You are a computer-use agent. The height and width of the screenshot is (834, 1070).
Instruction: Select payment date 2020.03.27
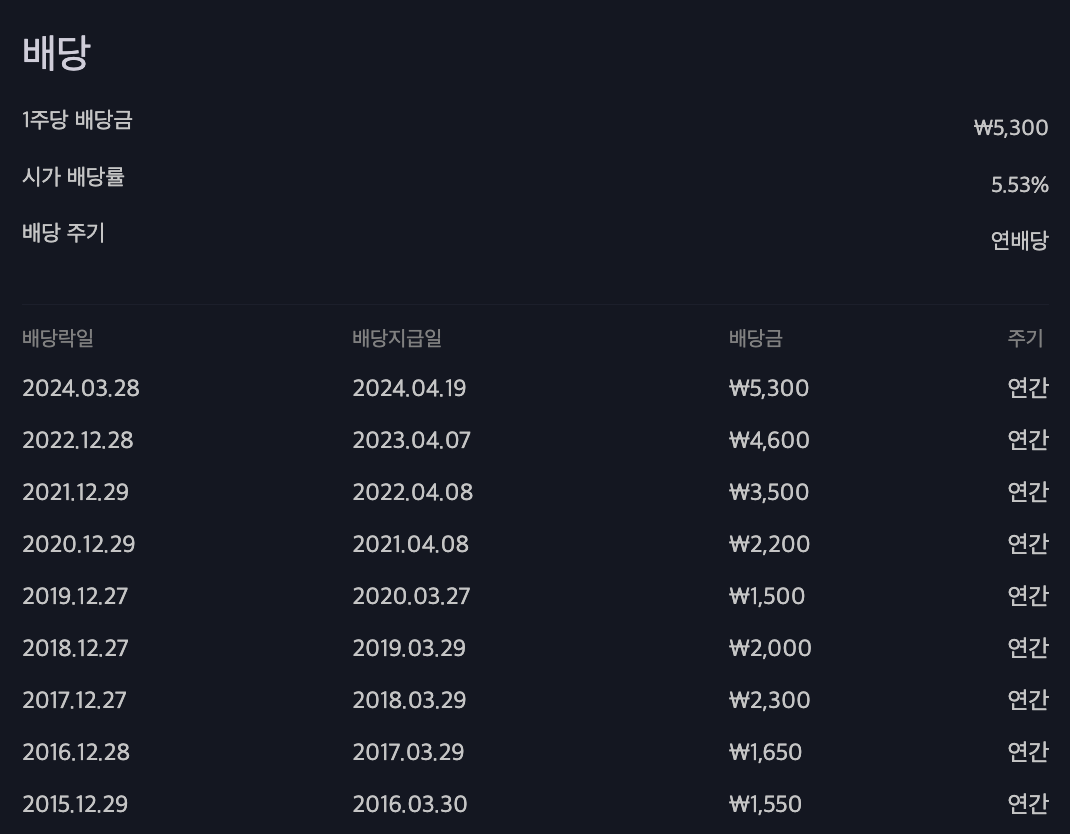coord(411,596)
